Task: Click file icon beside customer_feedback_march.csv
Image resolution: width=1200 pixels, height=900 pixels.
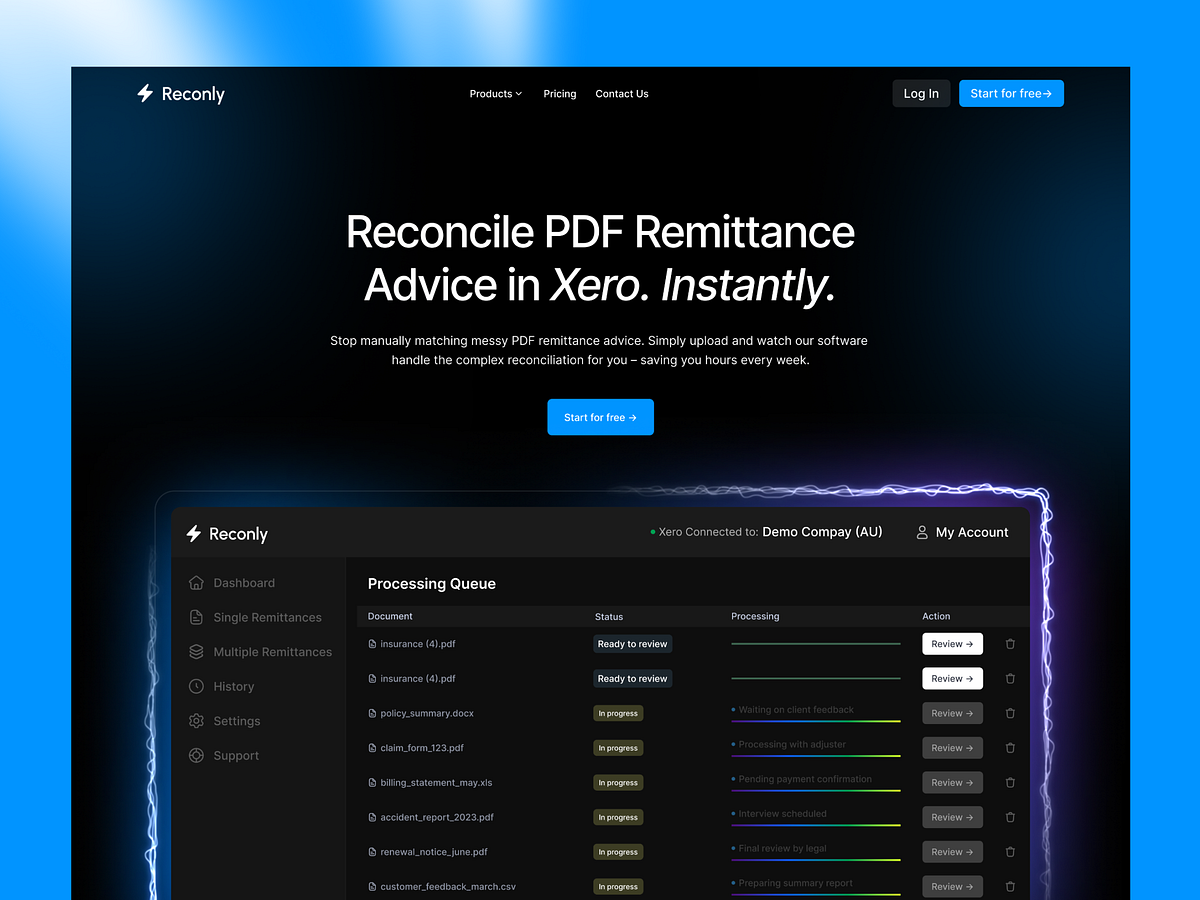Action: (373, 887)
